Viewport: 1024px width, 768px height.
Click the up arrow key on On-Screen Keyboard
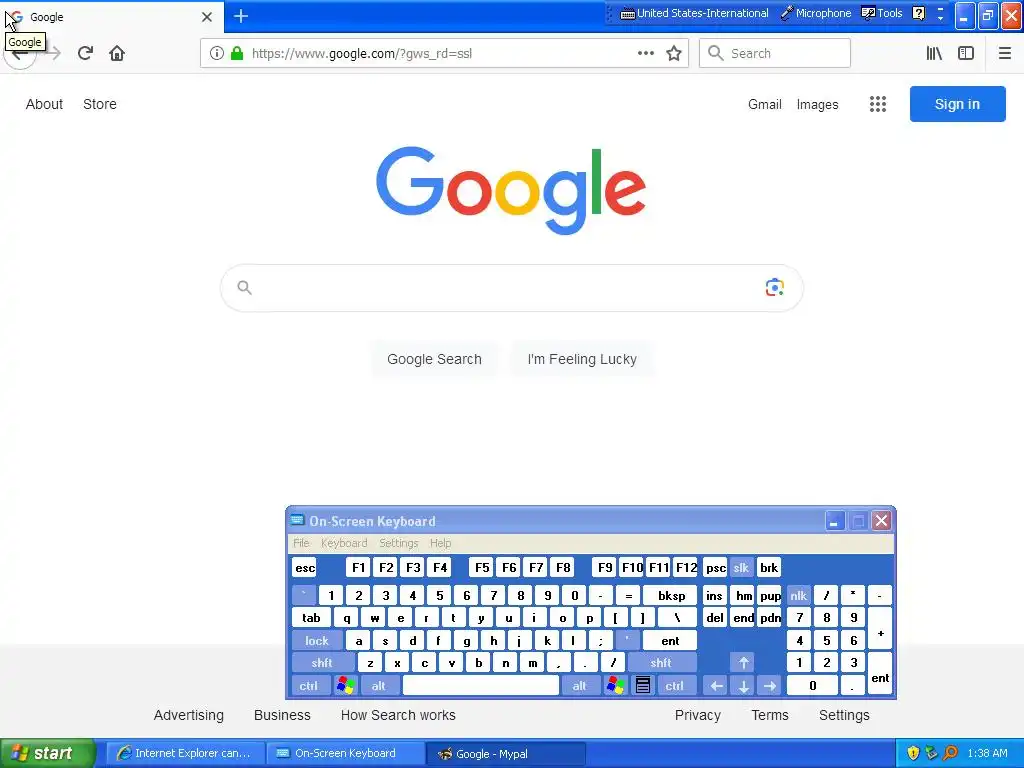pyautogui.click(x=743, y=663)
